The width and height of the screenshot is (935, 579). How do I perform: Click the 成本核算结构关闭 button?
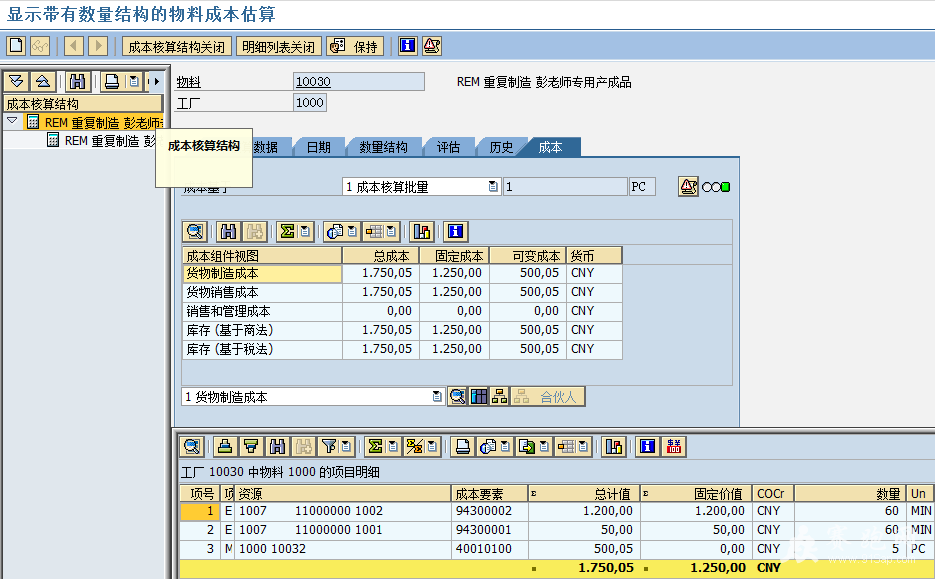point(177,47)
